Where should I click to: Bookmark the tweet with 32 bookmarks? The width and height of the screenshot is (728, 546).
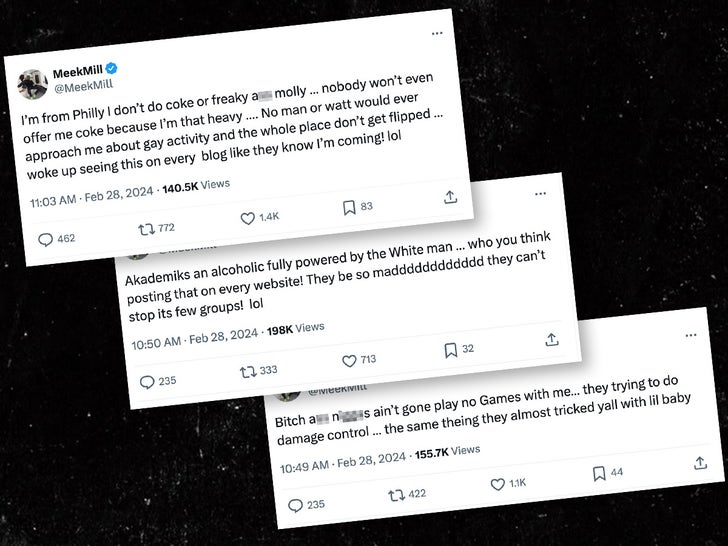click(451, 350)
